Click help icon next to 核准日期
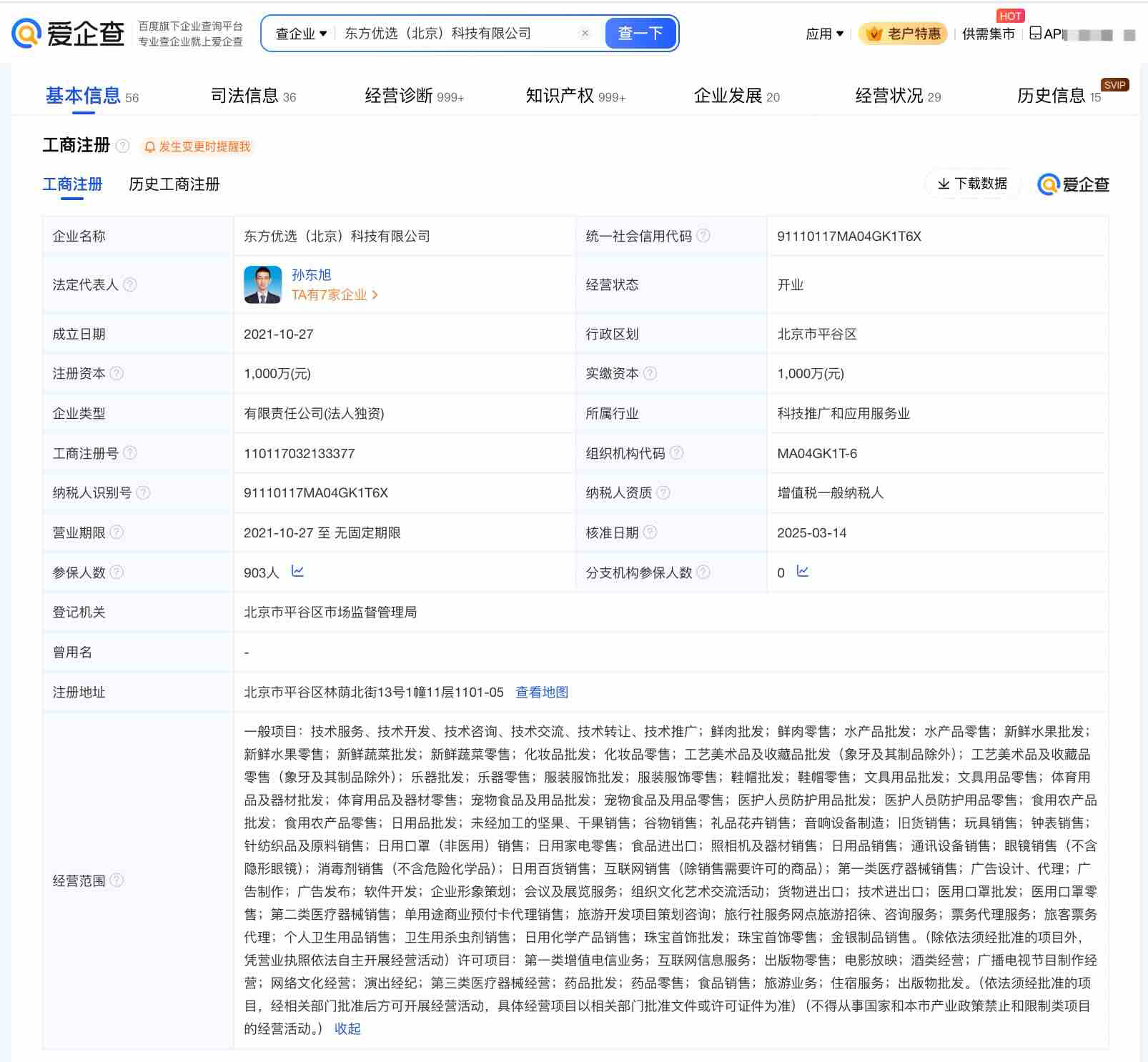Screen dimensions: 1148x1062 (x=650, y=532)
